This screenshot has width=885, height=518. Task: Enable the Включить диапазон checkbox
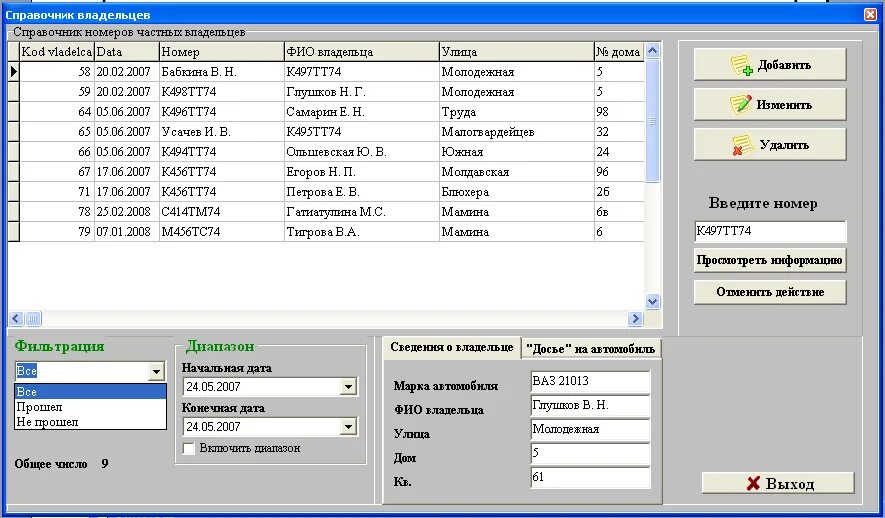click(x=190, y=449)
